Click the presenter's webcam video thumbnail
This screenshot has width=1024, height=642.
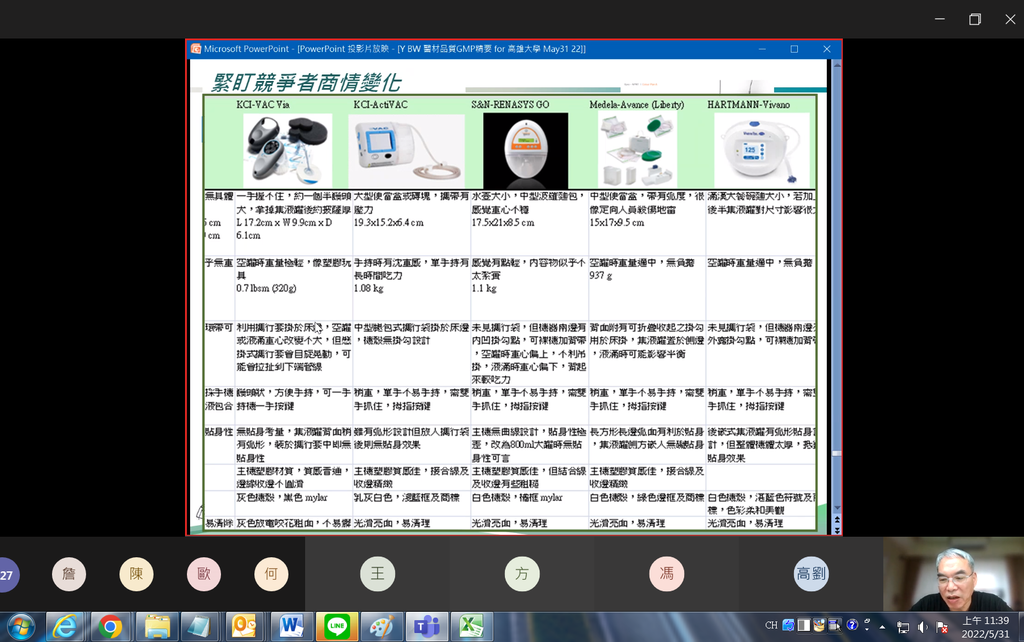tap(953, 574)
